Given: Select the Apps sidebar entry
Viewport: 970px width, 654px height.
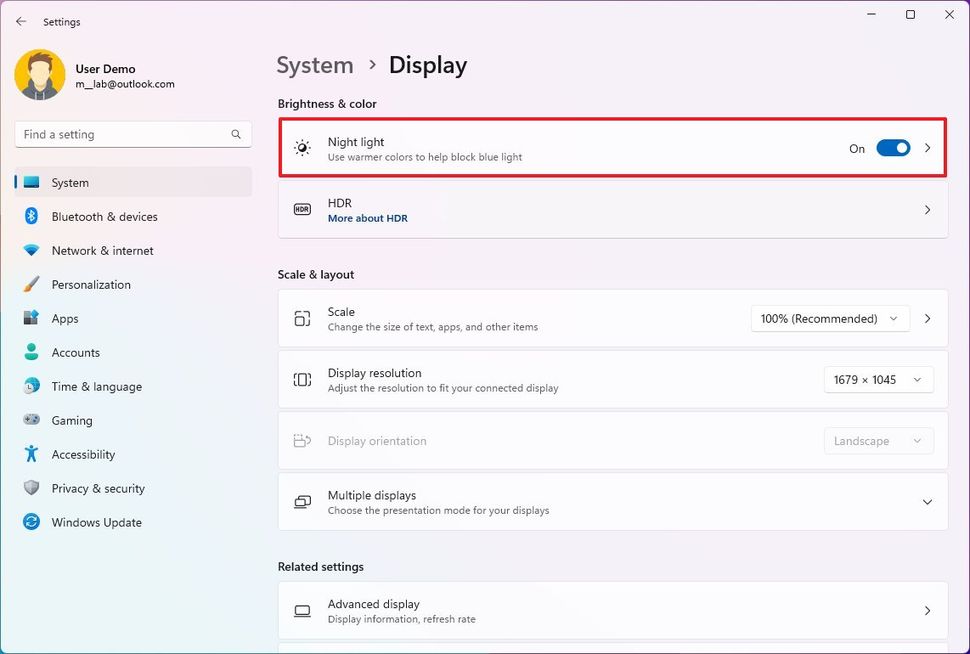Looking at the screenshot, I should click(x=65, y=318).
